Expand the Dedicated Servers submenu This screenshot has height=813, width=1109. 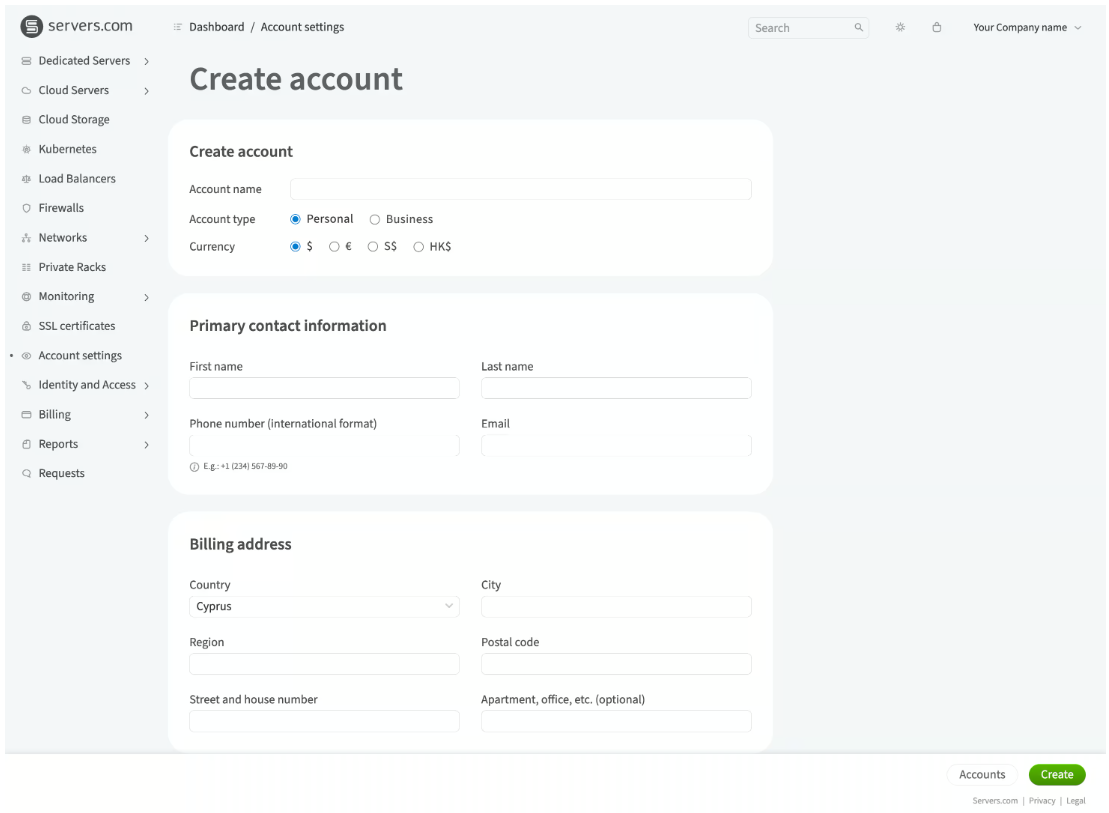(146, 61)
